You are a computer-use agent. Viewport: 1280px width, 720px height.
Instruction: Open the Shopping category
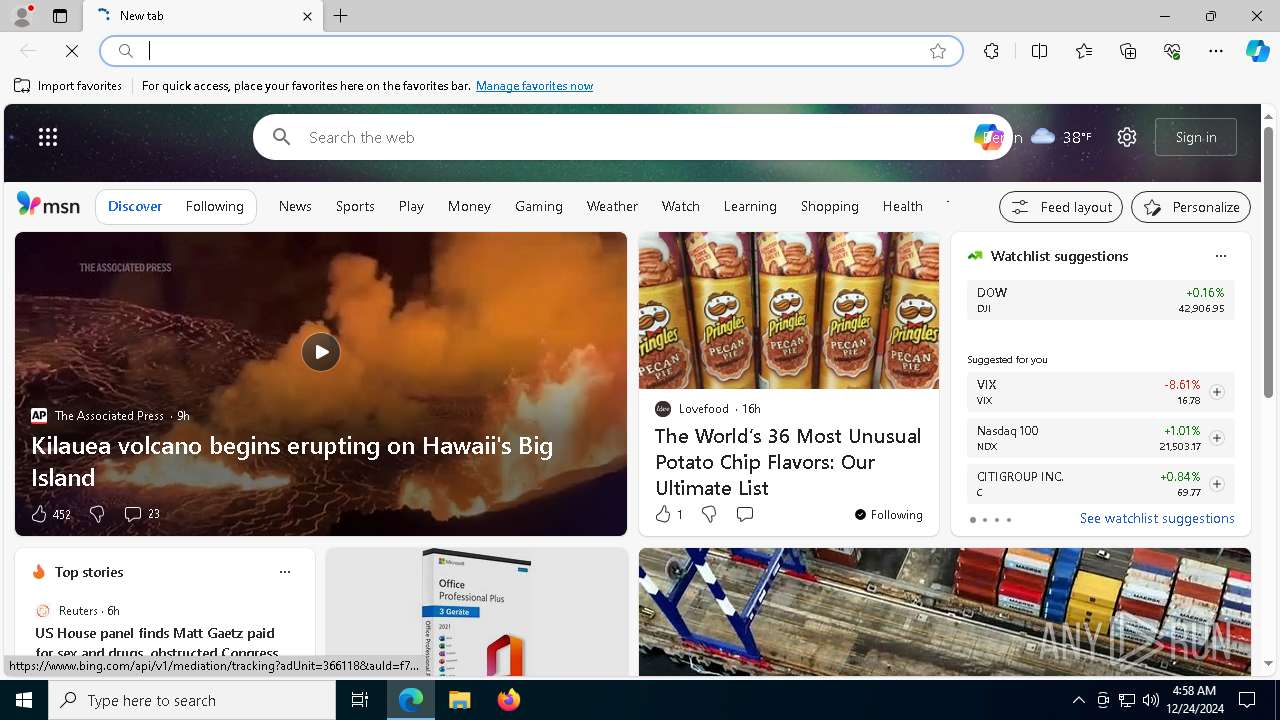pos(829,206)
